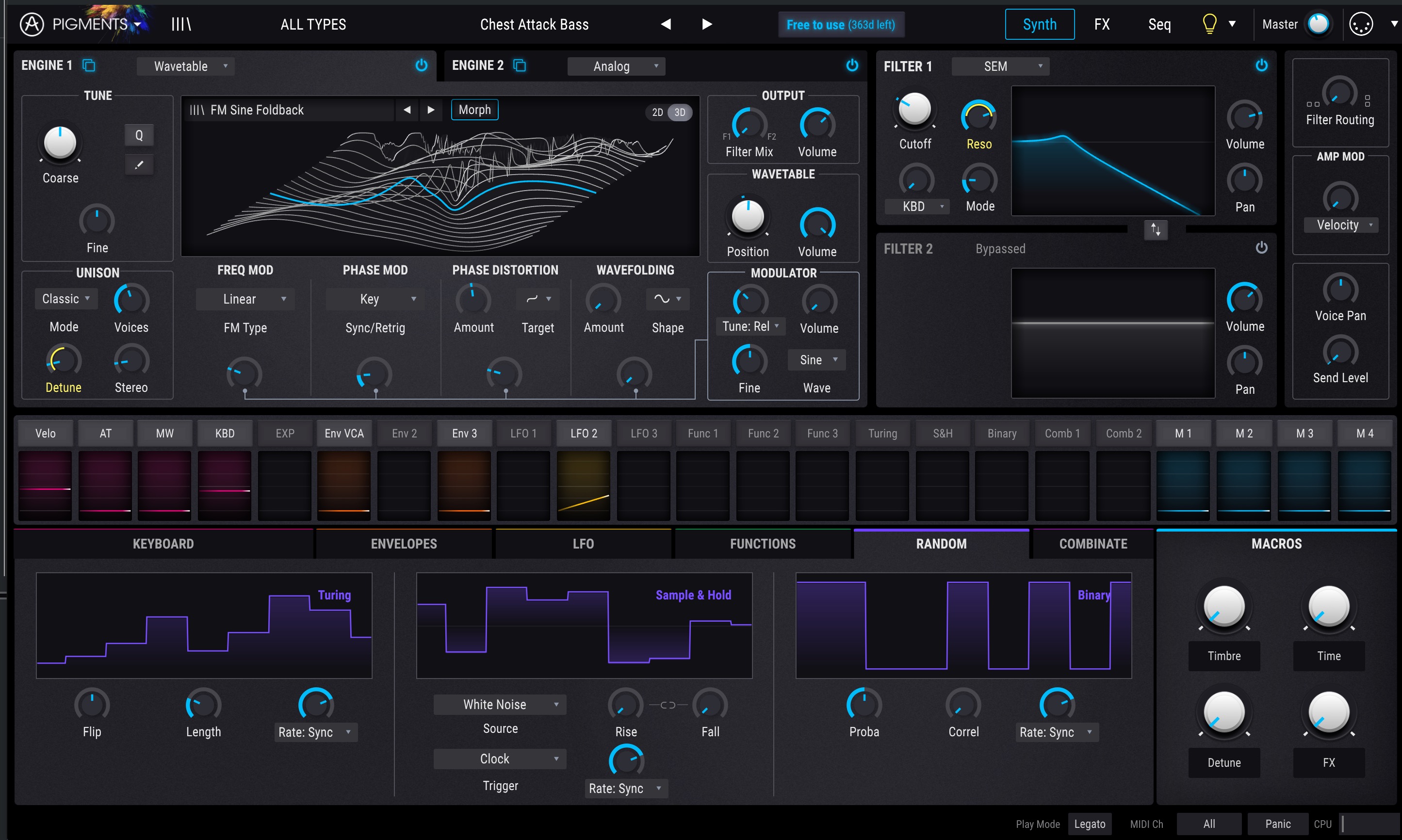The width and height of the screenshot is (1402, 840).
Task: Switch wavetable view to 3D
Action: point(680,112)
